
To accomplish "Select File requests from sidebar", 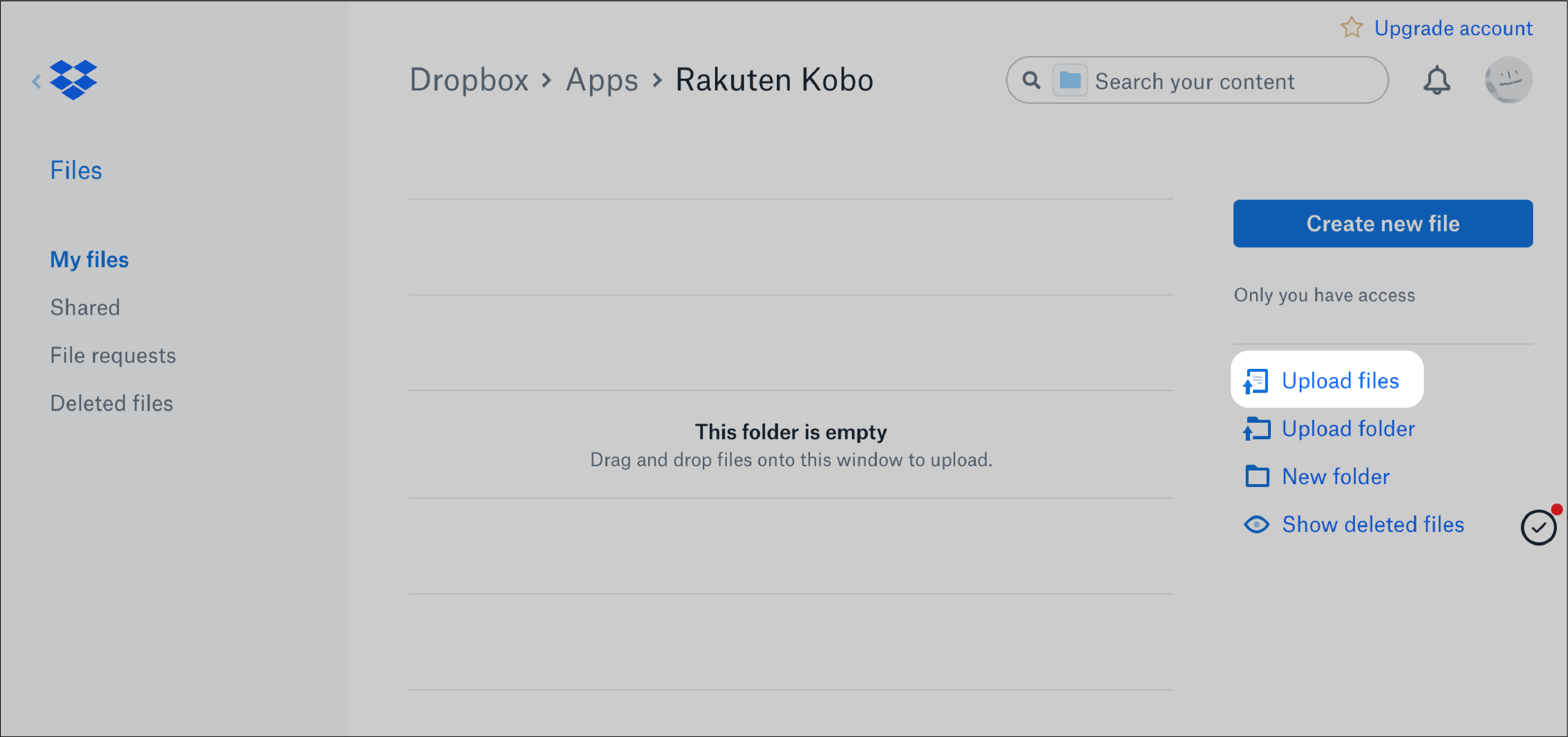I will (x=113, y=355).
